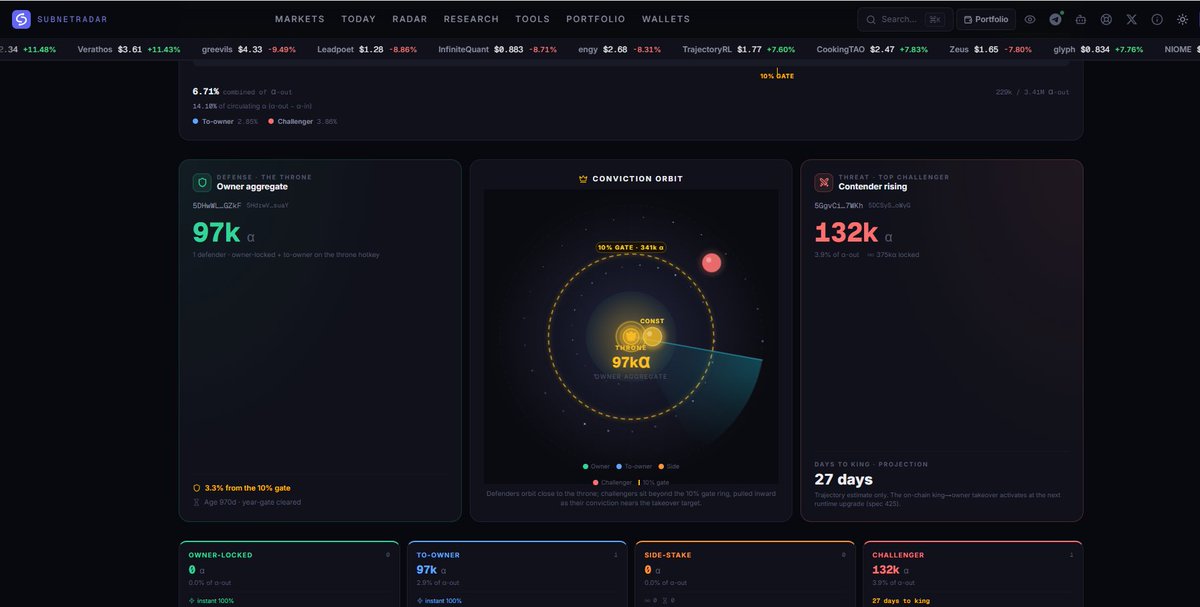This screenshot has width=1200, height=607.
Task: Click the green shield icon on Owner aggregate
Action: click(x=202, y=182)
